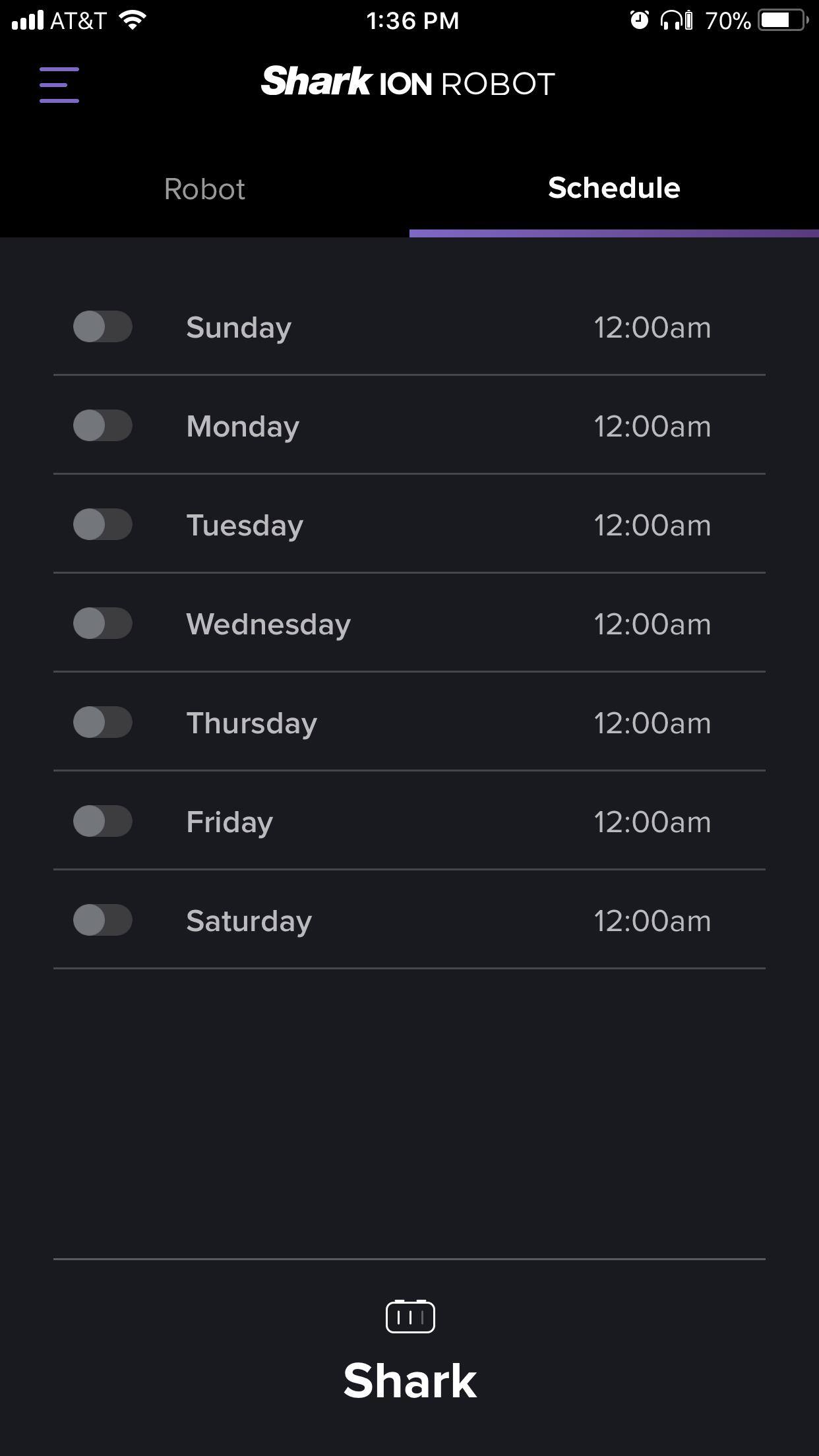Change the Saturday 12:00am time
The width and height of the screenshot is (819, 1456).
tap(652, 921)
